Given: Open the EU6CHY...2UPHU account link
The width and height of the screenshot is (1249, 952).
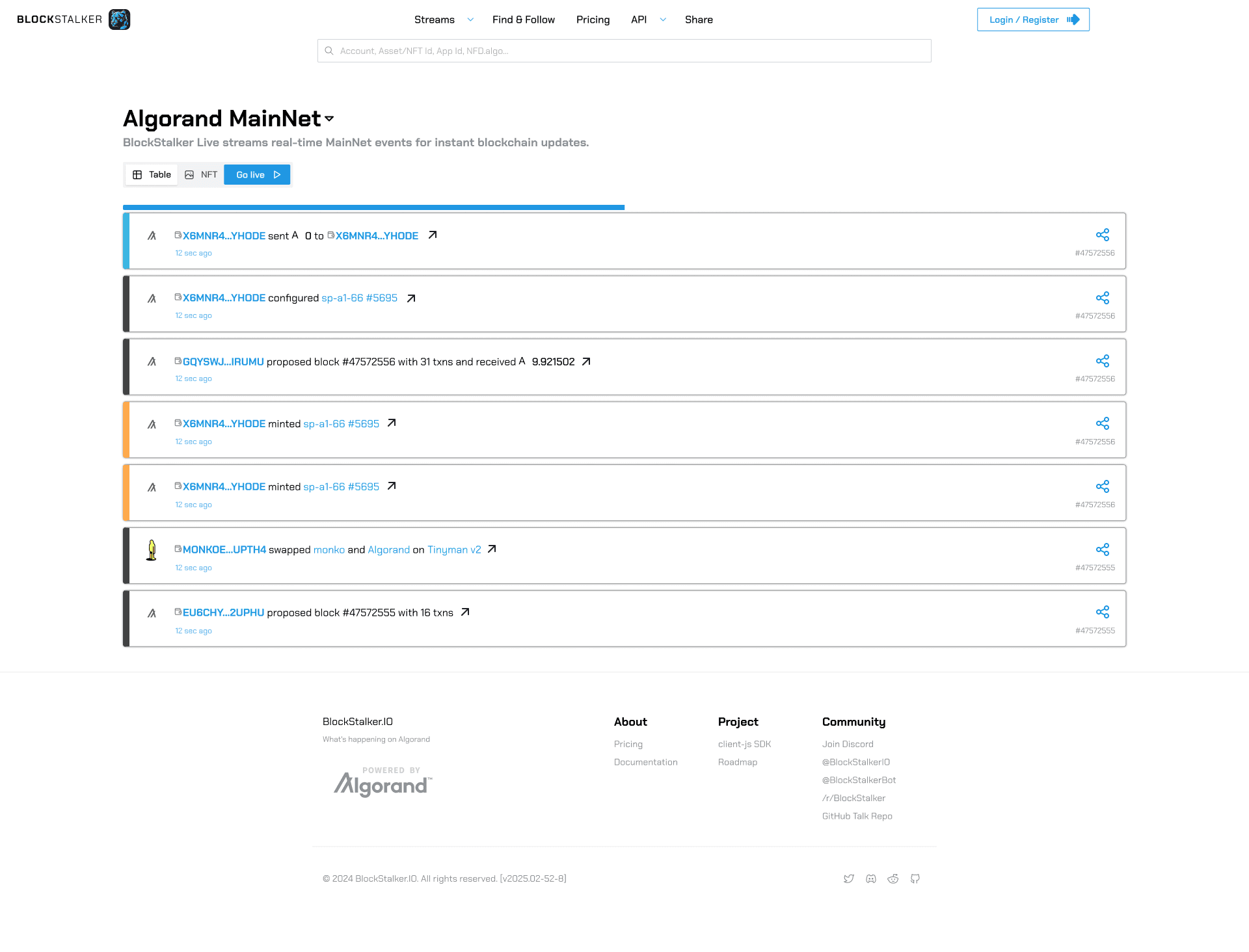Looking at the screenshot, I should [x=223, y=613].
